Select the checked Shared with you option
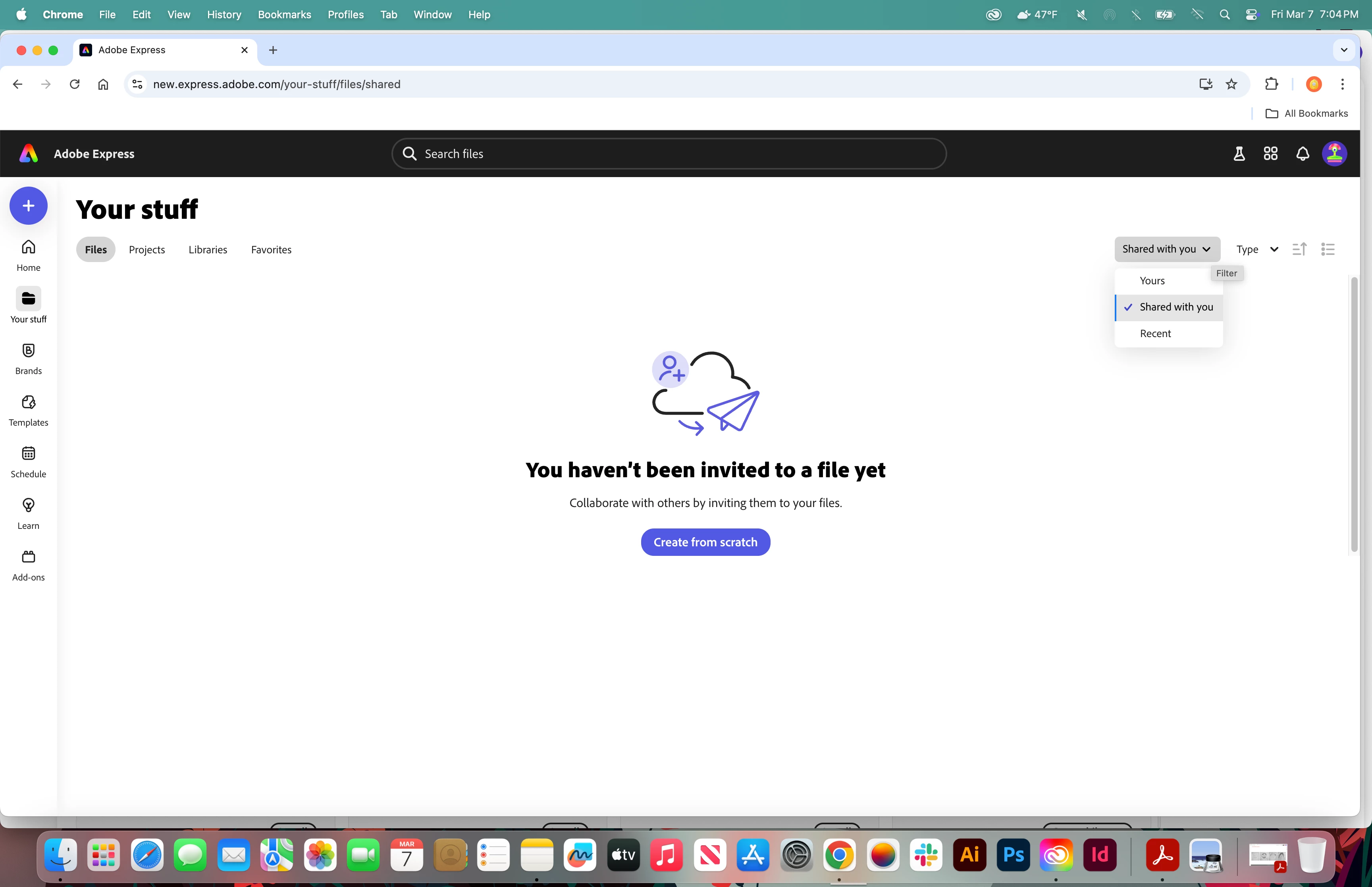This screenshot has width=1372, height=887. tap(1175, 307)
